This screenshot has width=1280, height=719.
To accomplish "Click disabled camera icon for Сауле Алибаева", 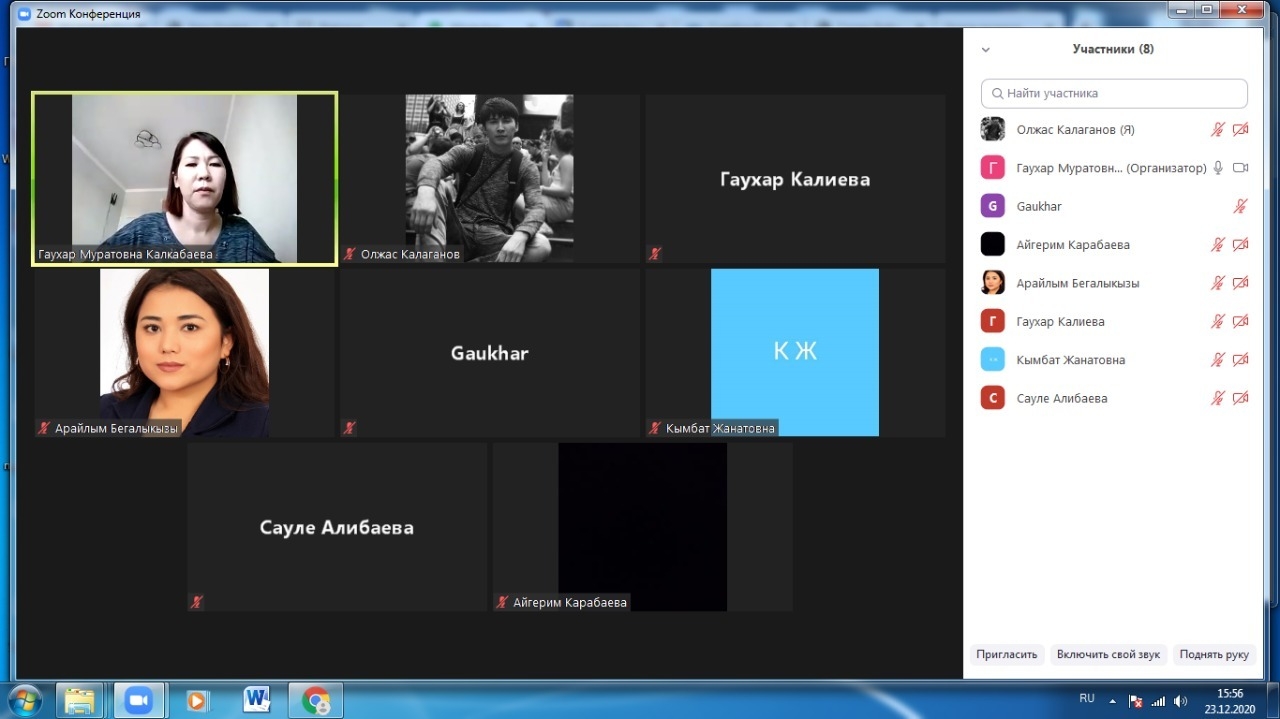I will [1241, 398].
